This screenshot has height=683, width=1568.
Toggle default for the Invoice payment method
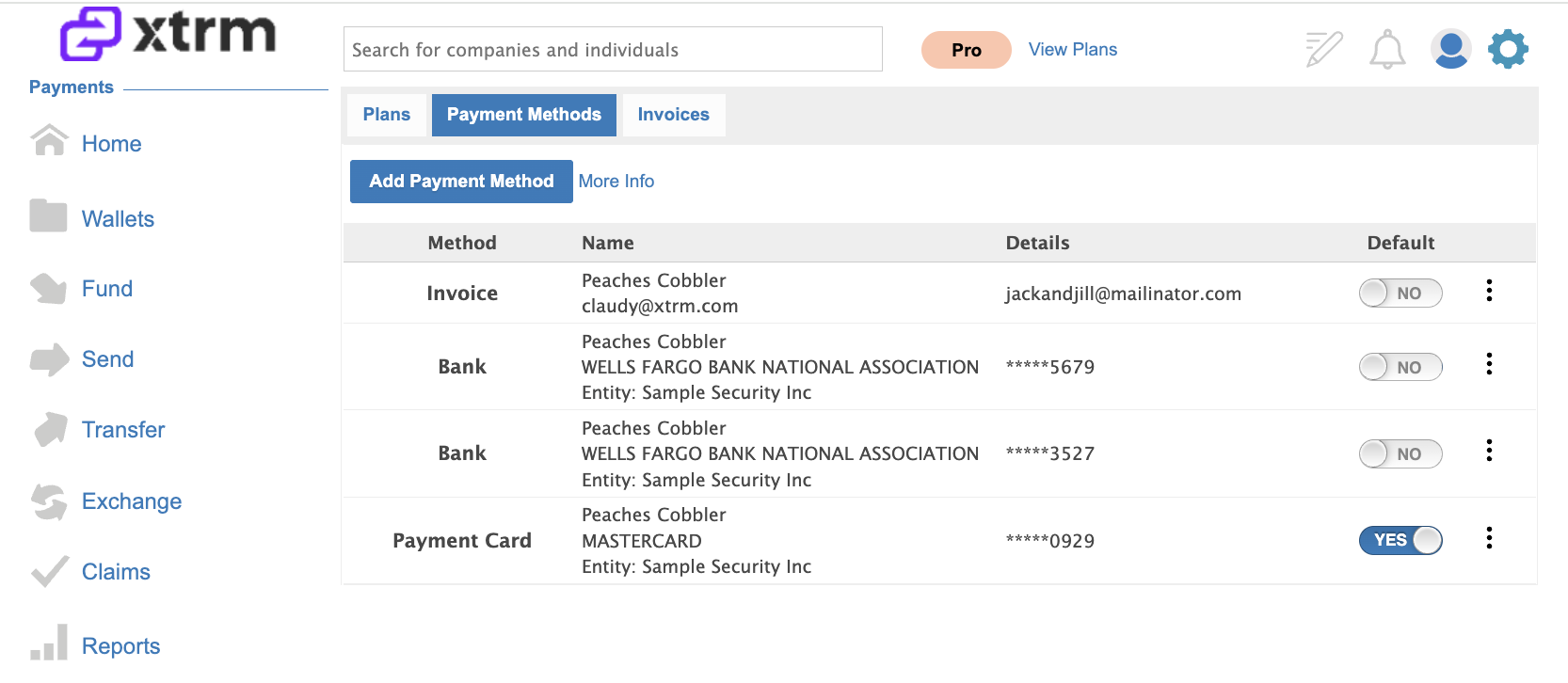click(x=1400, y=294)
